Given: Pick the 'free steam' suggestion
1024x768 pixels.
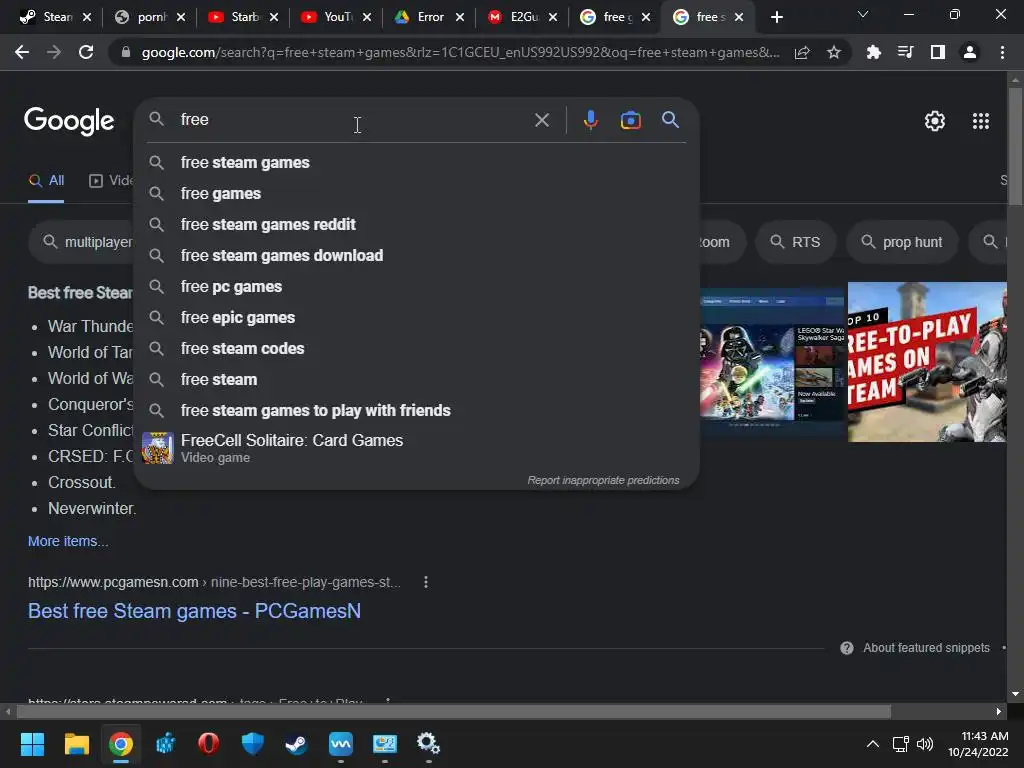Looking at the screenshot, I should (417, 379).
